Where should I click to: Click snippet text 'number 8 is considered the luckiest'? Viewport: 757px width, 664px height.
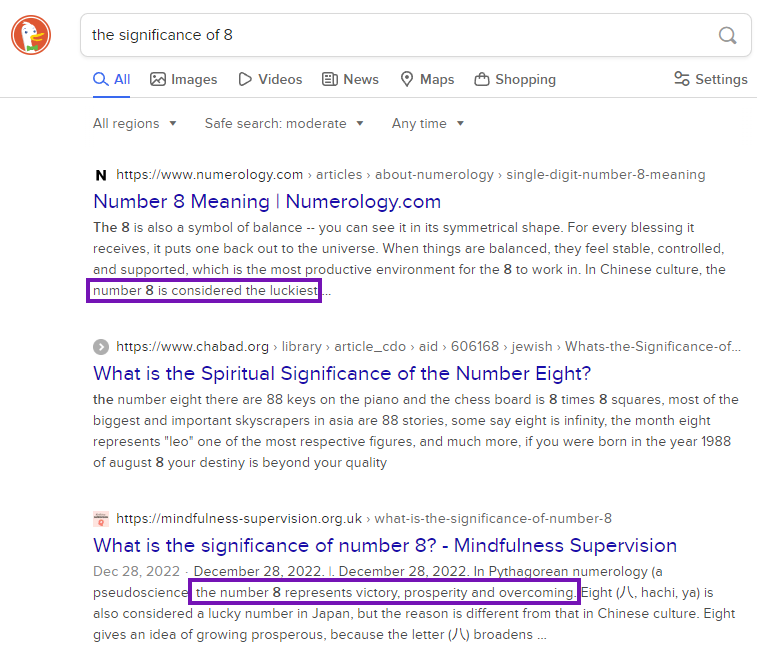[x=205, y=290]
